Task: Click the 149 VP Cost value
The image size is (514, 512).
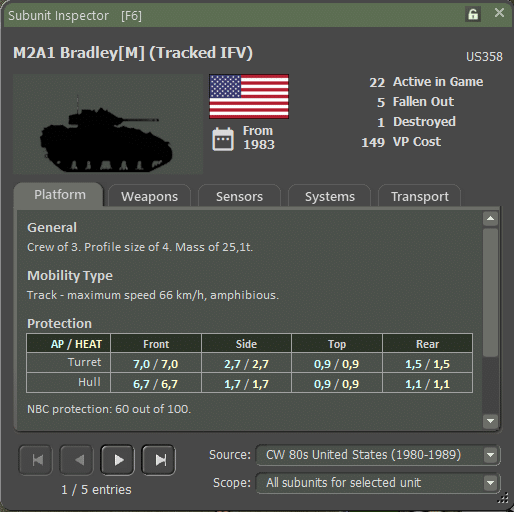Action: (401, 142)
